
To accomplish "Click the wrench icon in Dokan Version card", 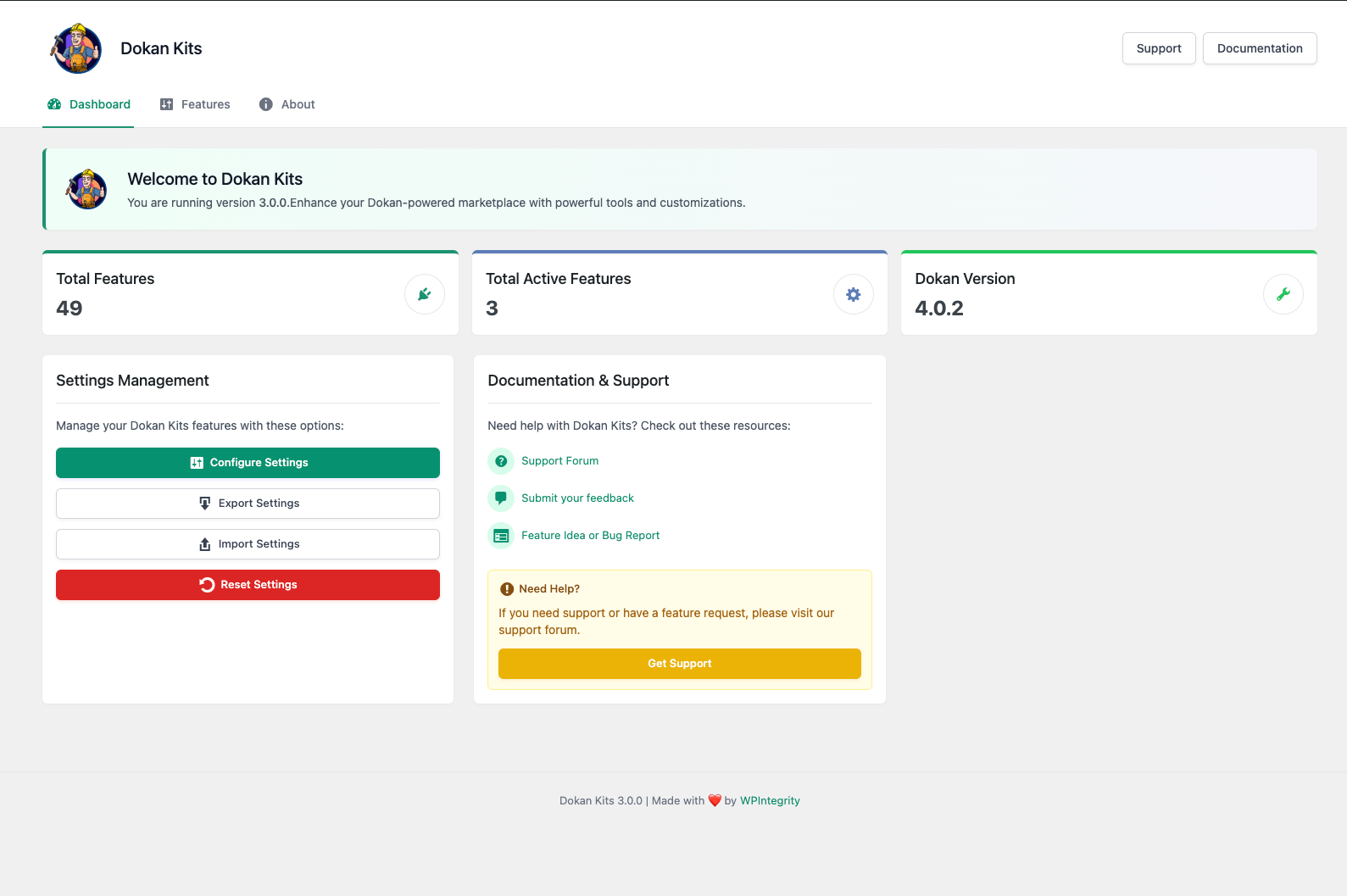I will [x=1283, y=294].
